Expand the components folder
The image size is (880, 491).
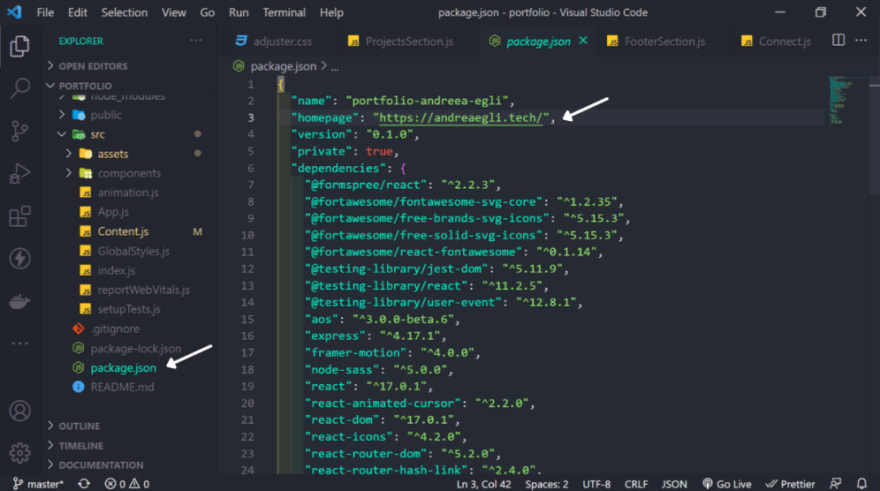click(129, 173)
